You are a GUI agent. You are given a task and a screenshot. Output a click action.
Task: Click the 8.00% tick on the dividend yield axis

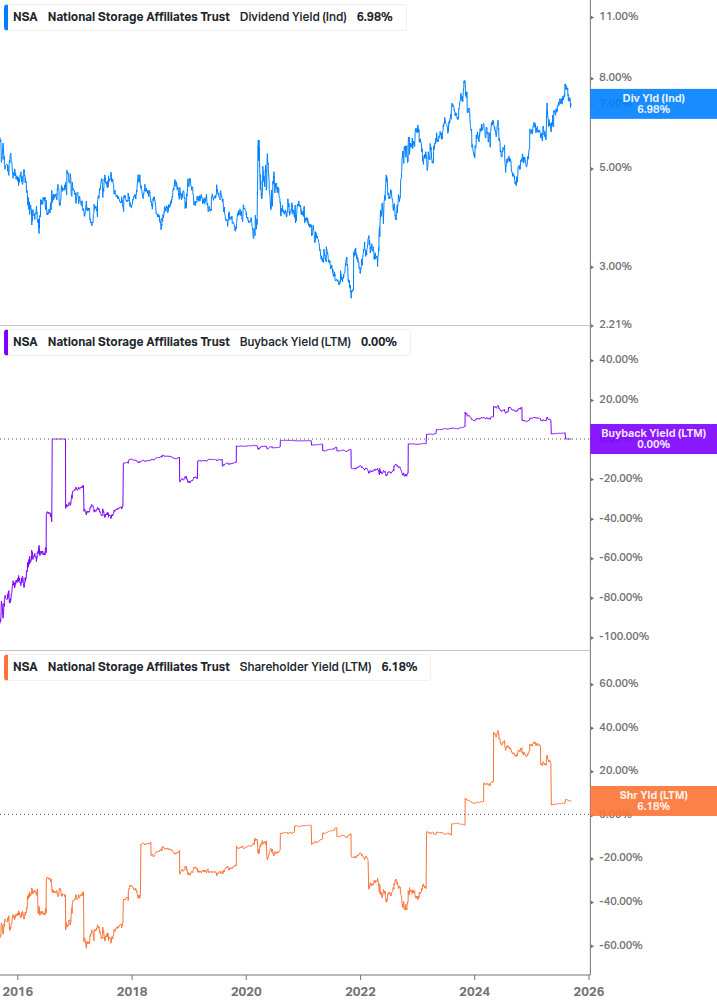[615, 77]
